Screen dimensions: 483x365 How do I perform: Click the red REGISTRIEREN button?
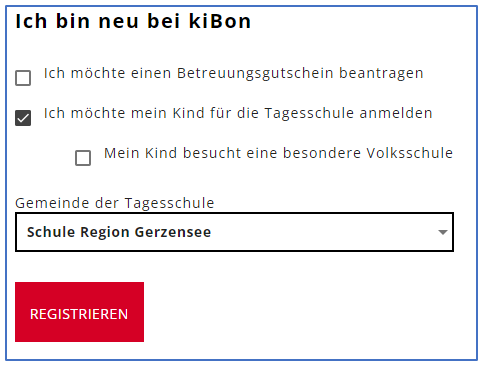tap(79, 312)
